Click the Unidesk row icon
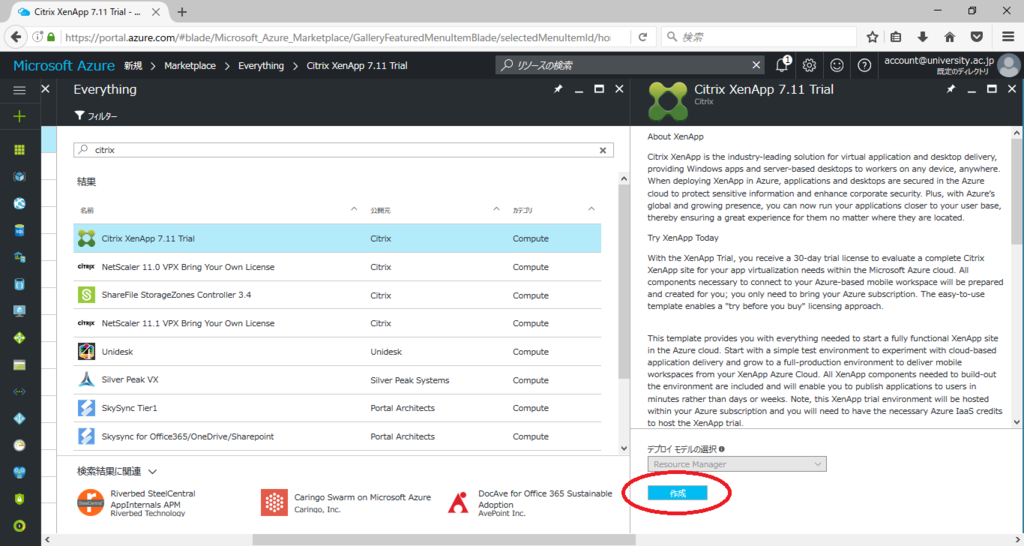 [86, 351]
